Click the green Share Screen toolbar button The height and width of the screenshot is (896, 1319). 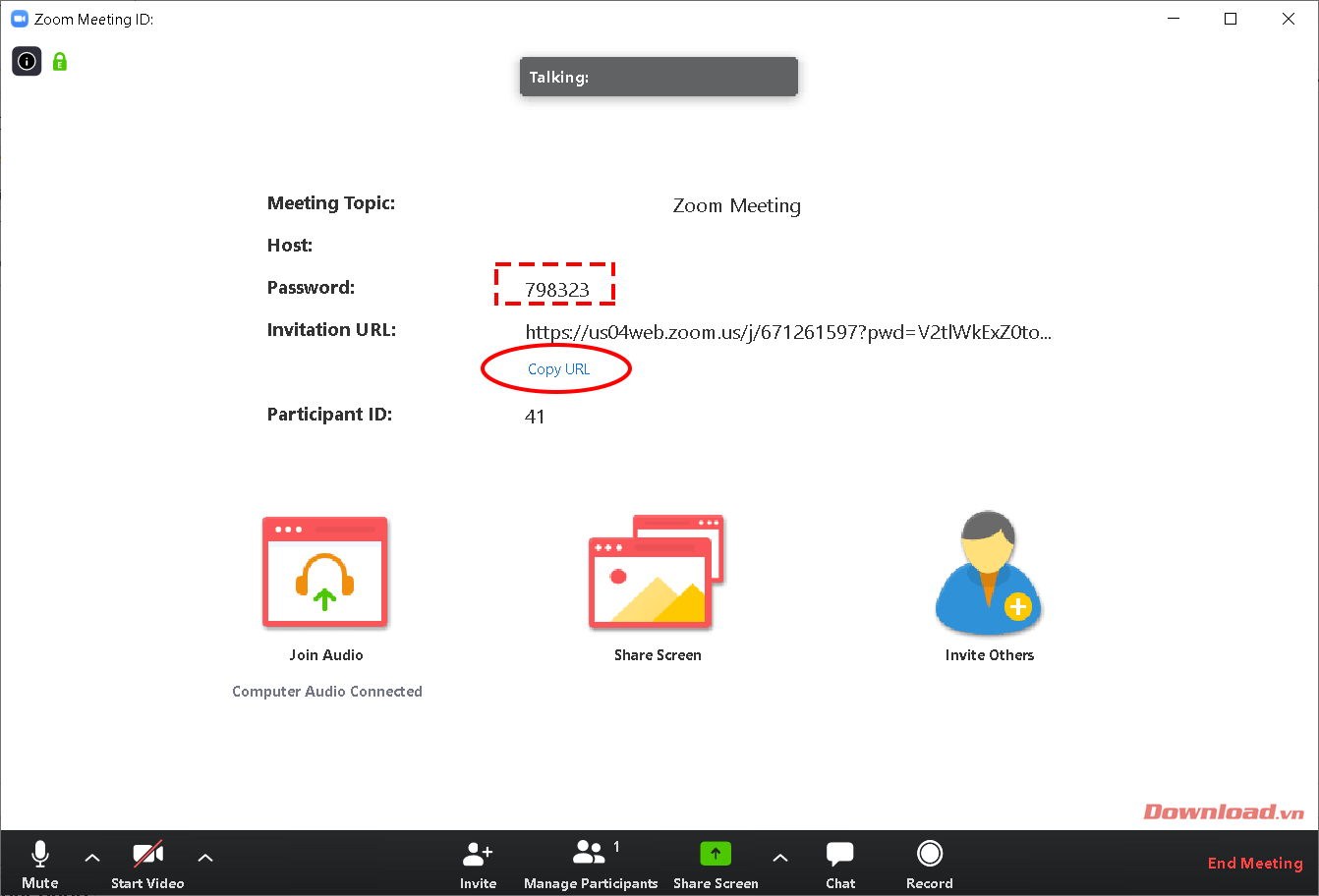click(716, 865)
